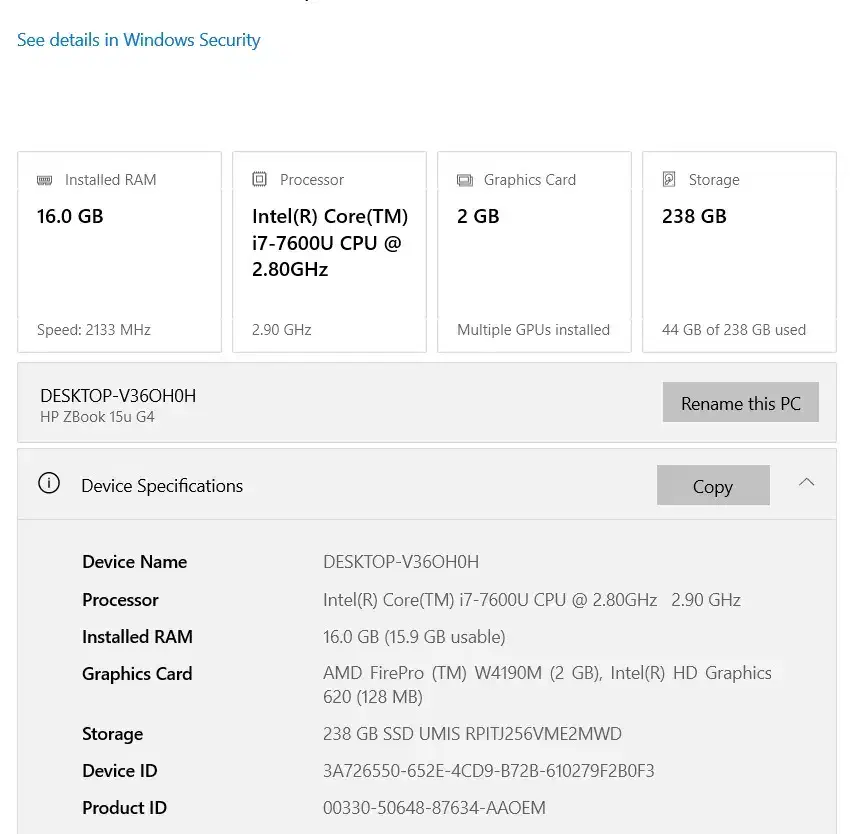
Task: Click the Device Specifications info icon
Action: pyautogui.click(x=49, y=485)
